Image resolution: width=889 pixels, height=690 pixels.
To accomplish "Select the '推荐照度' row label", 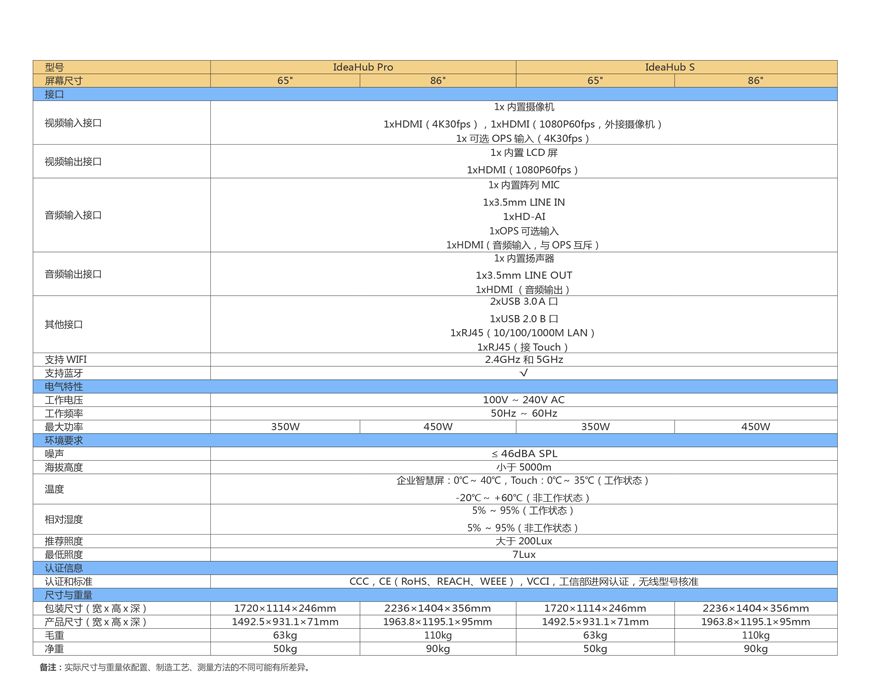I will 64,541.
